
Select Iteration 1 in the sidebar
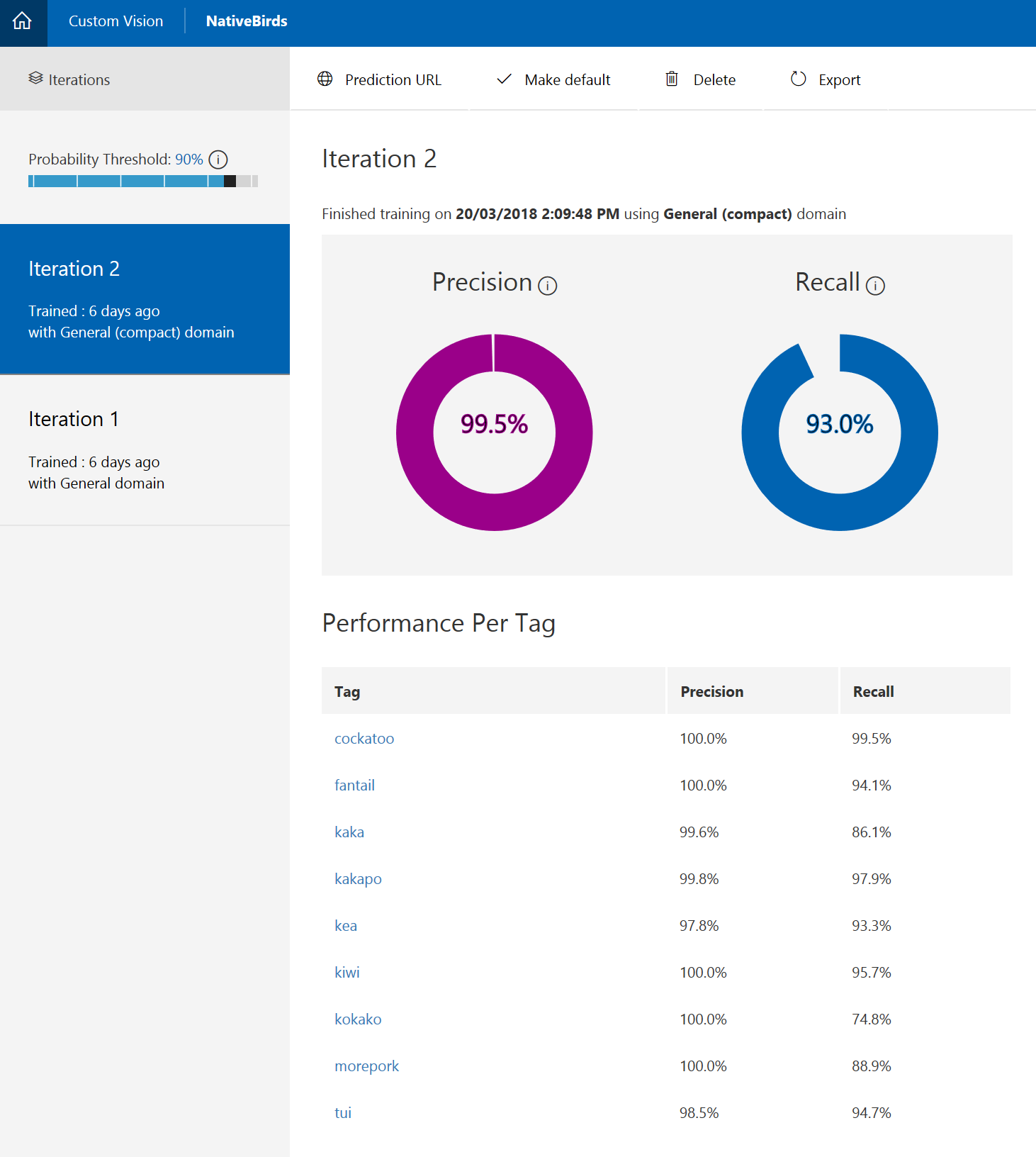tap(145, 449)
